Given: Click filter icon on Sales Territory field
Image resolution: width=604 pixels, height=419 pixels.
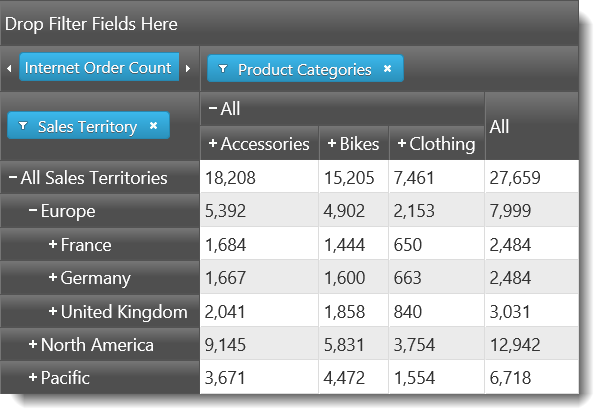Looking at the screenshot, I should click(22, 127).
